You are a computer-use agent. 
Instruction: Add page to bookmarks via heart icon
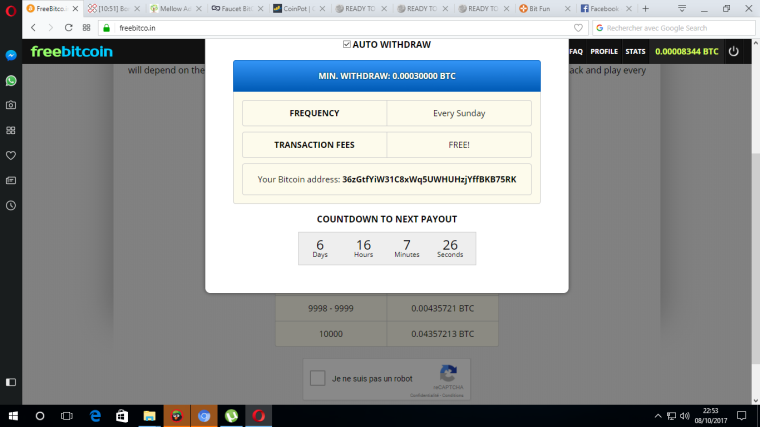tap(578, 28)
